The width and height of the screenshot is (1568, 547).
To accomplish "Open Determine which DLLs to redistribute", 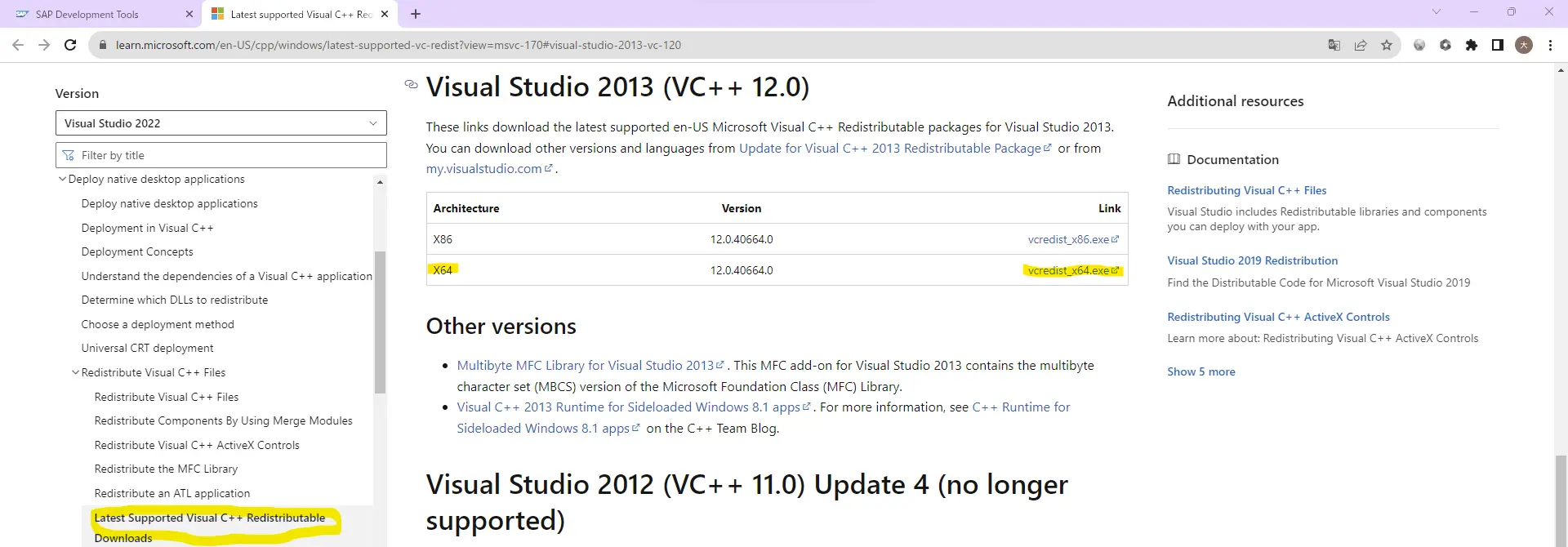I will click(x=175, y=300).
